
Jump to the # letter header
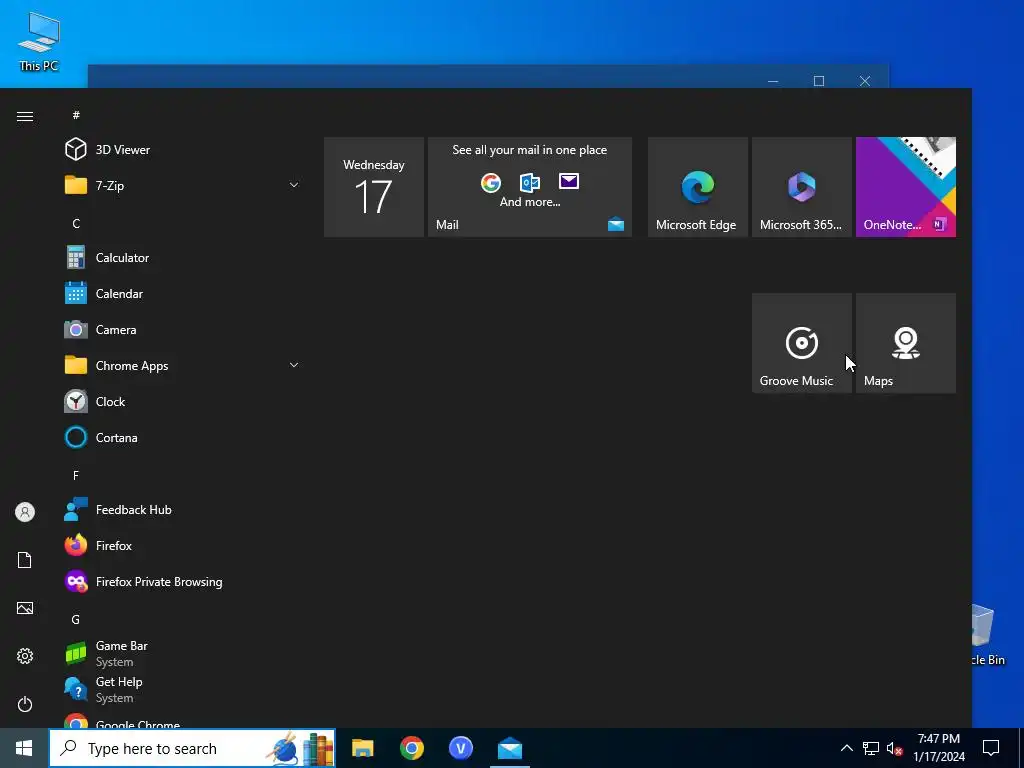[76, 115]
